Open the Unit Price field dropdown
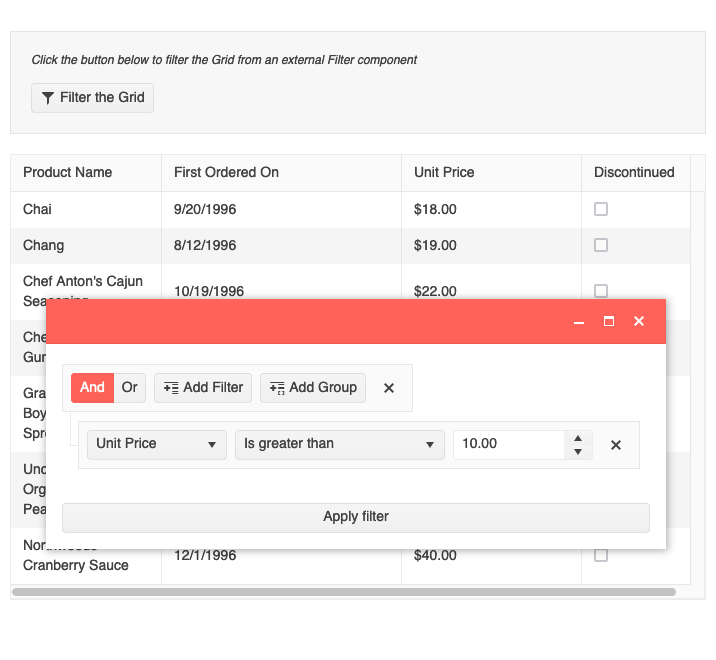This screenshot has width=716, height=660. tap(157, 444)
